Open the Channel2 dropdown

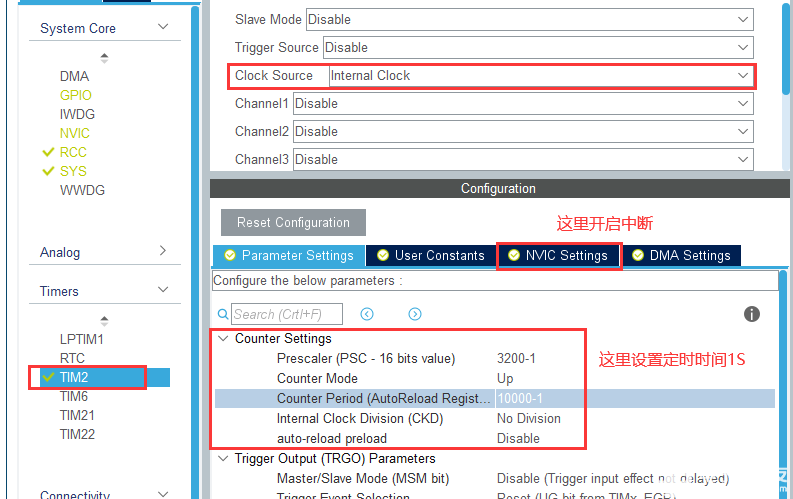(x=523, y=131)
